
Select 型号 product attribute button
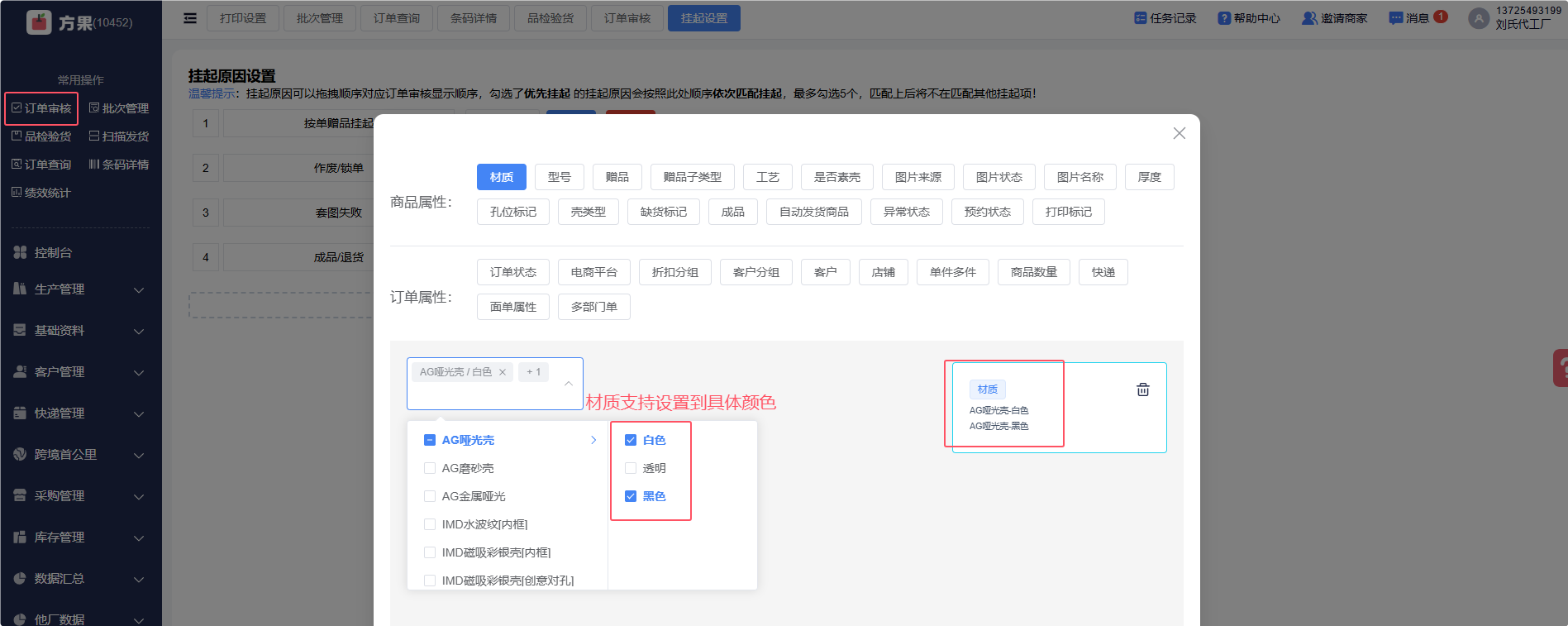pos(559,177)
